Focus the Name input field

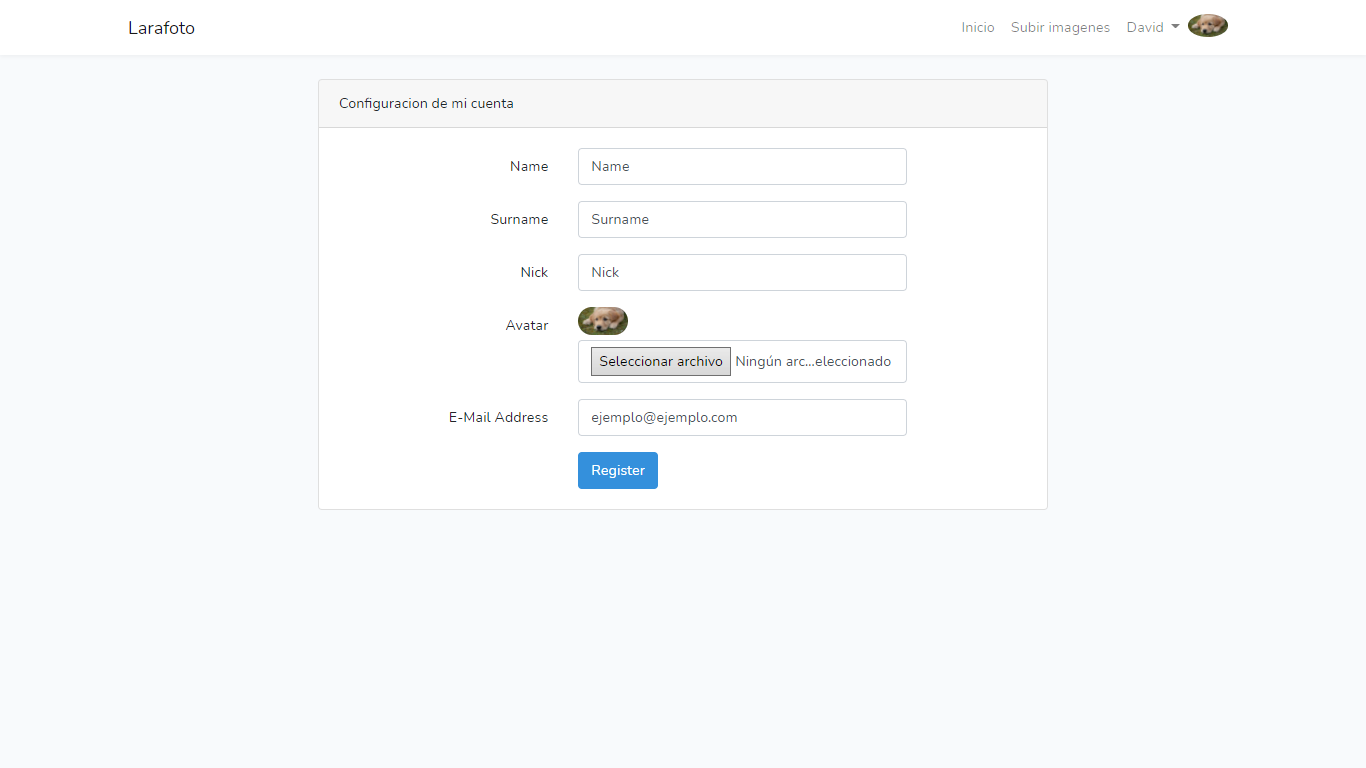coord(742,167)
